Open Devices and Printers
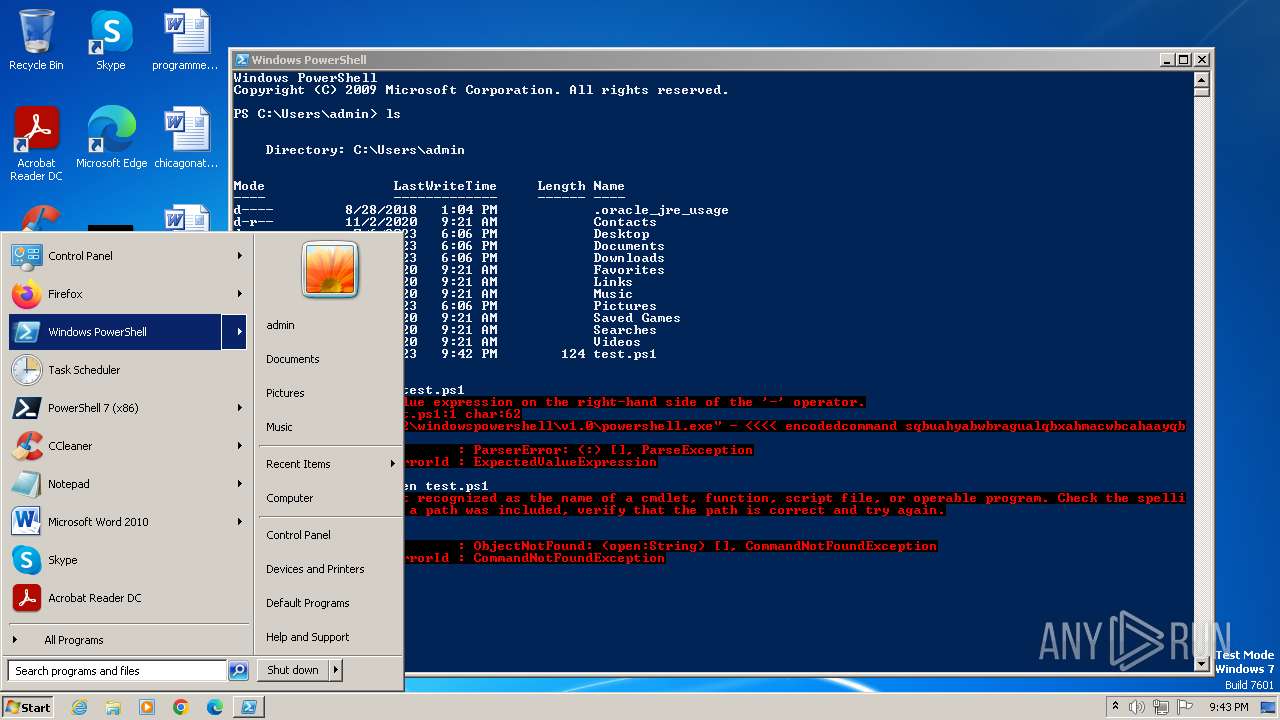Viewport: 1280px width, 720px height. 330,569
